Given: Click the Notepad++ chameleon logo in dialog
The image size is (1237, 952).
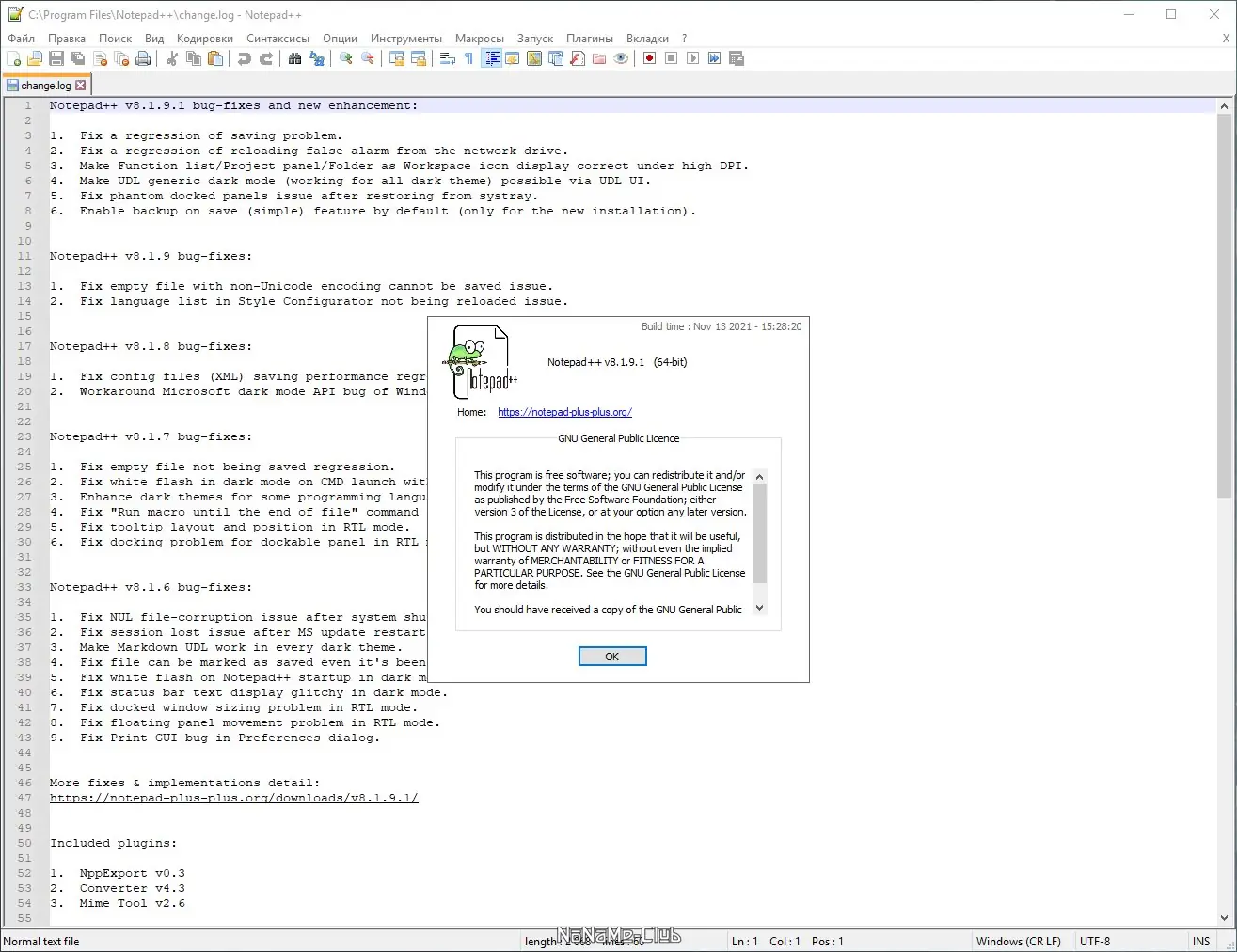Looking at the screenshot, I should (x=480, y=362).
